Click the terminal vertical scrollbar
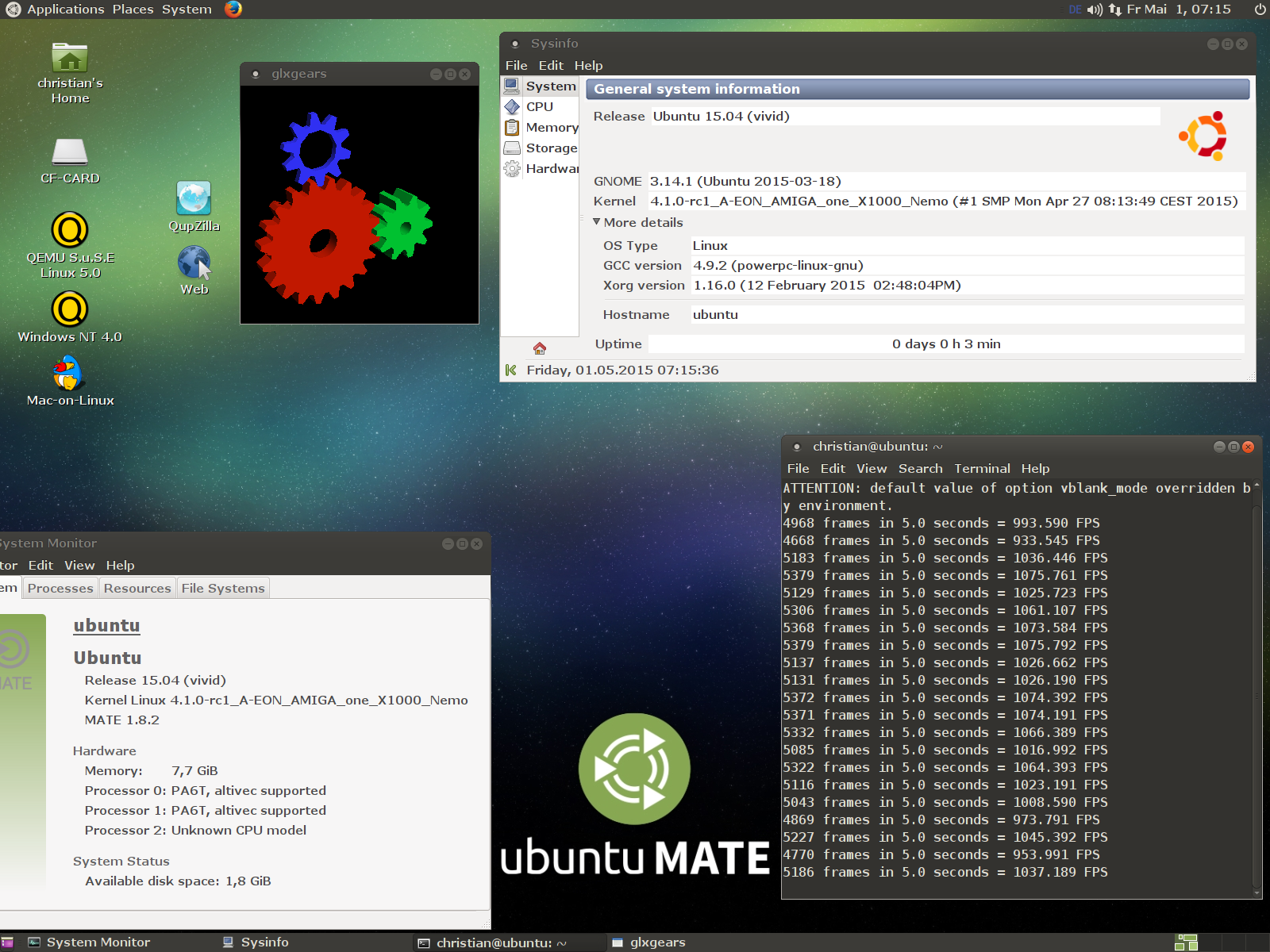This screenshot has width=1270, height=952. click(x=1257, y=690)
